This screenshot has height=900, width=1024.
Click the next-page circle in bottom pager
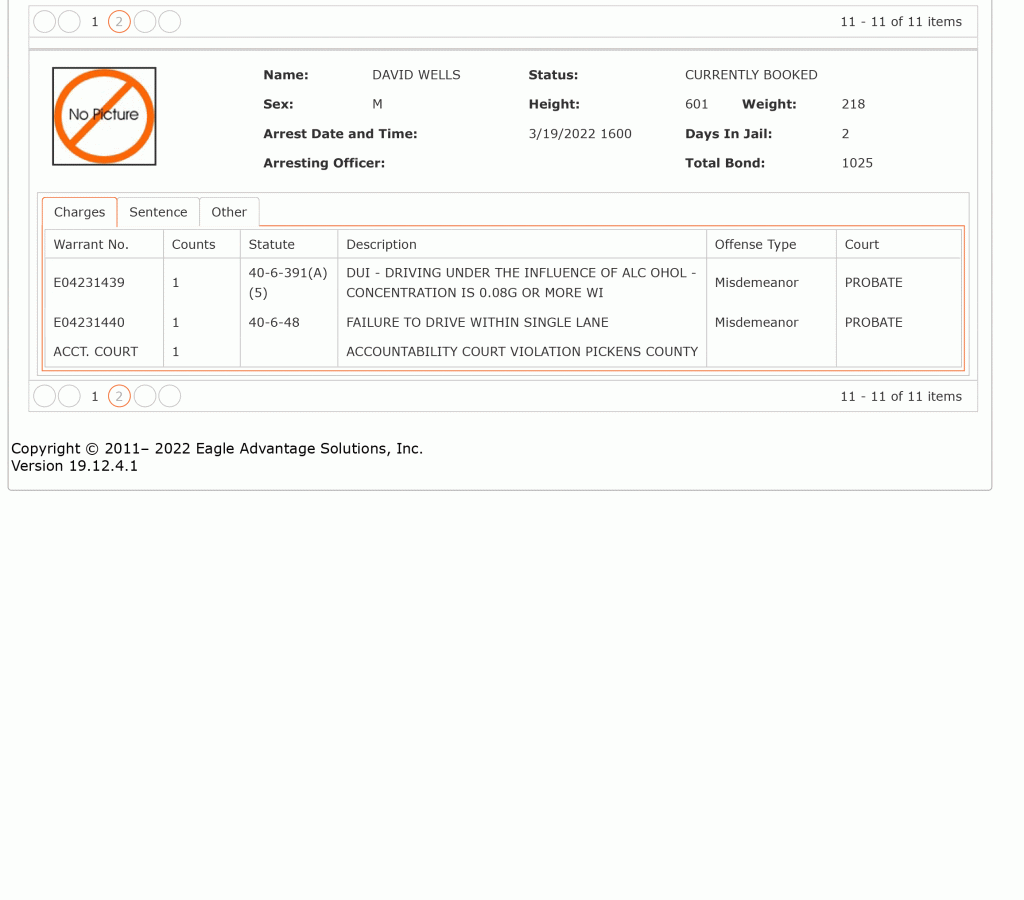[145, 396]
